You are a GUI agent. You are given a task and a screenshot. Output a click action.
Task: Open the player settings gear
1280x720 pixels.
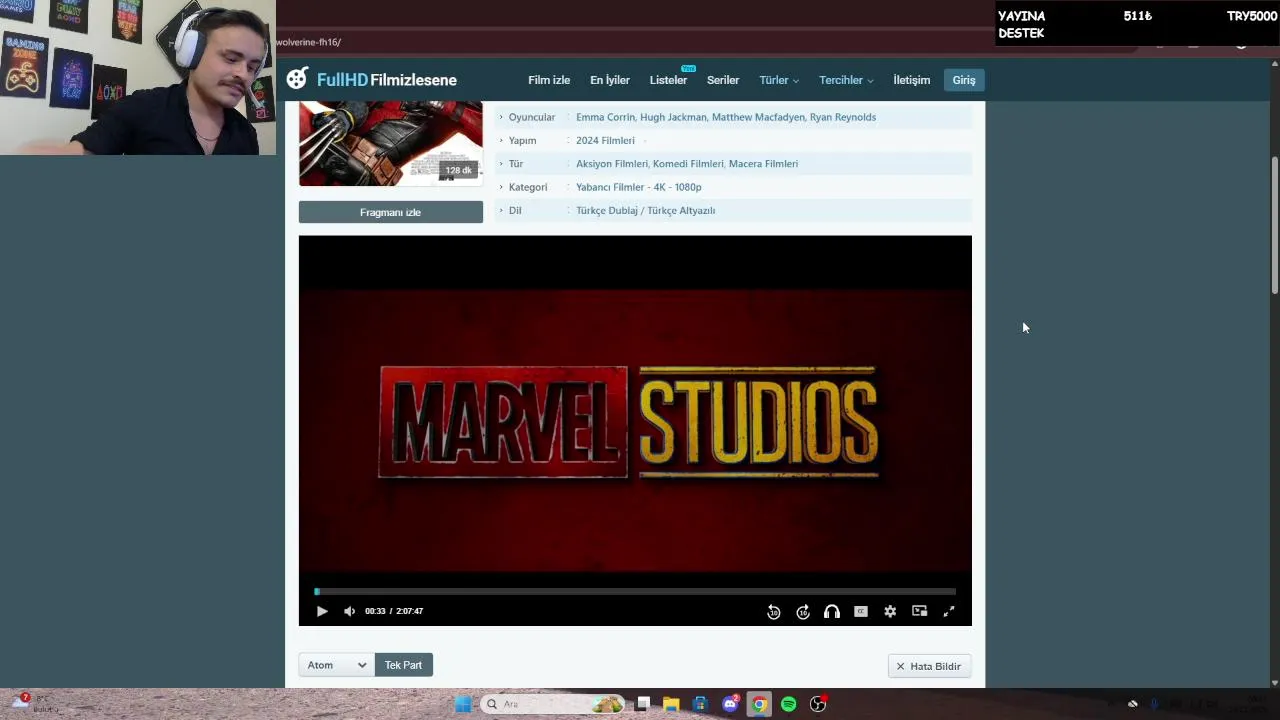pyautogui.click(x=890, y=611)
